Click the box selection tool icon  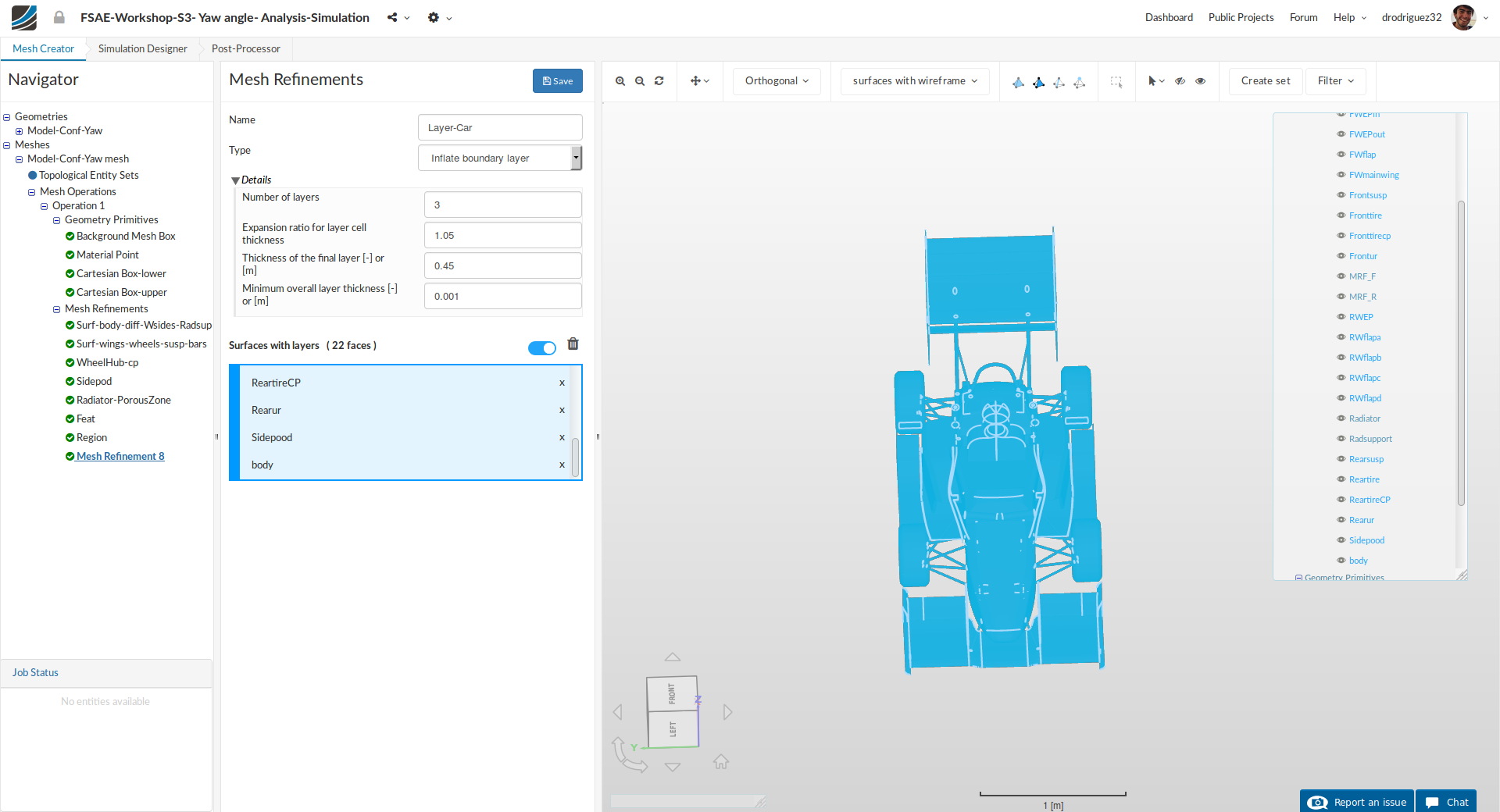[x=1116, y=81]
